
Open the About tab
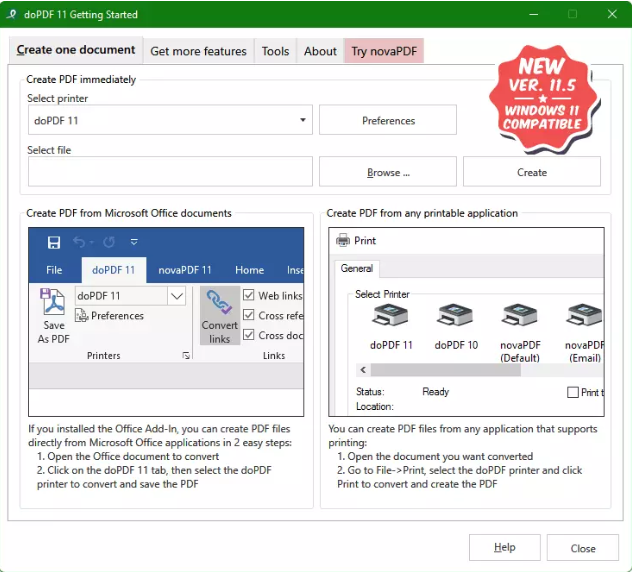(320, 51)
